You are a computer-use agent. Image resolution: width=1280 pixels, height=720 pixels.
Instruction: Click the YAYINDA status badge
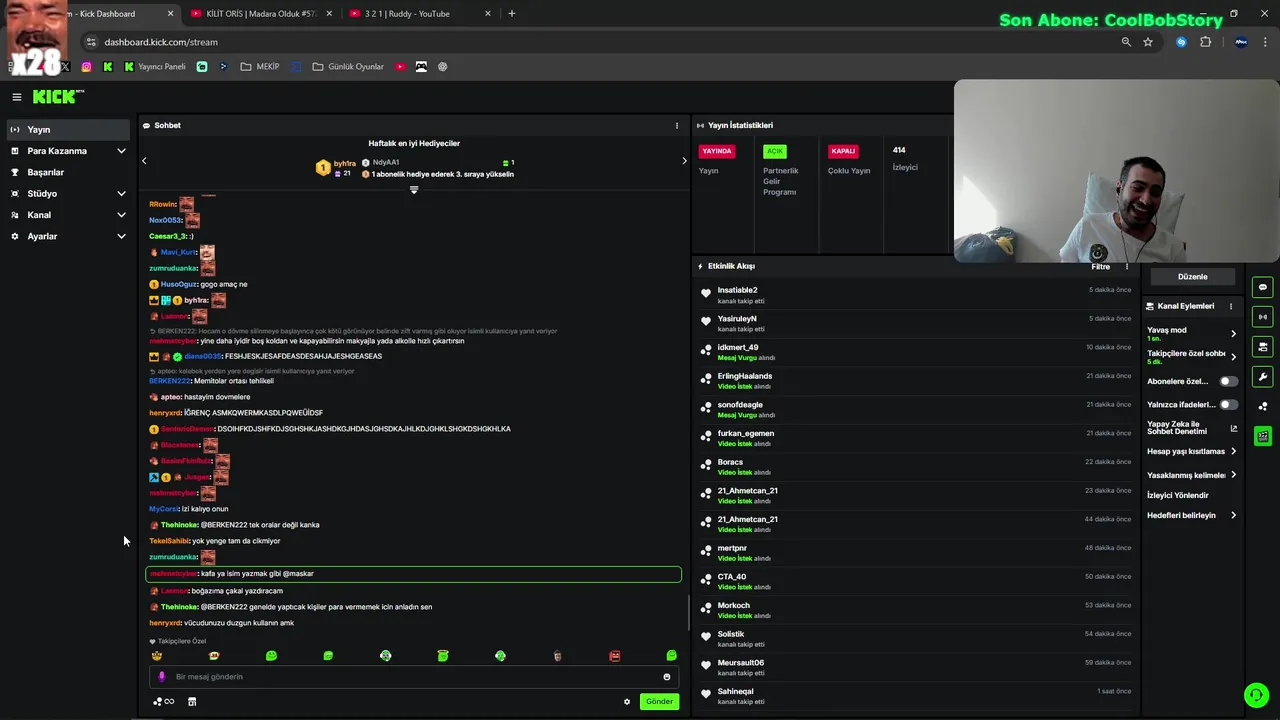click(x=717, y=151)
